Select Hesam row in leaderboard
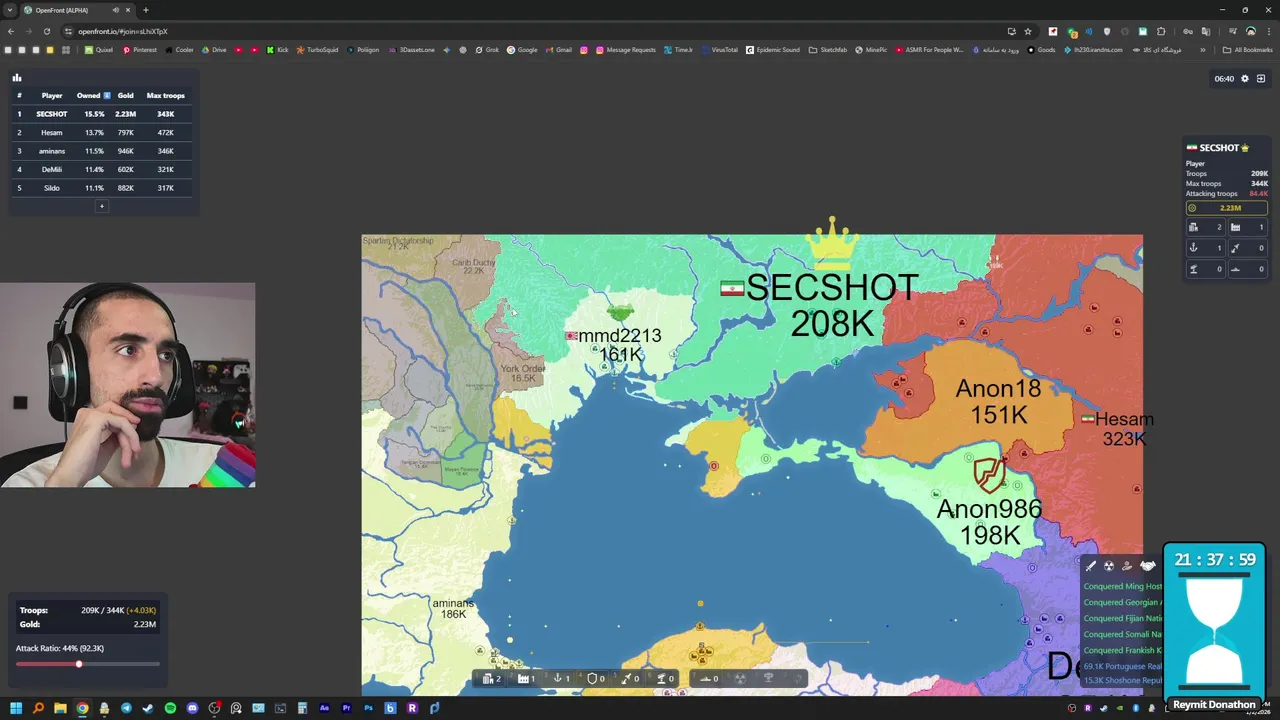 point(101,133)
